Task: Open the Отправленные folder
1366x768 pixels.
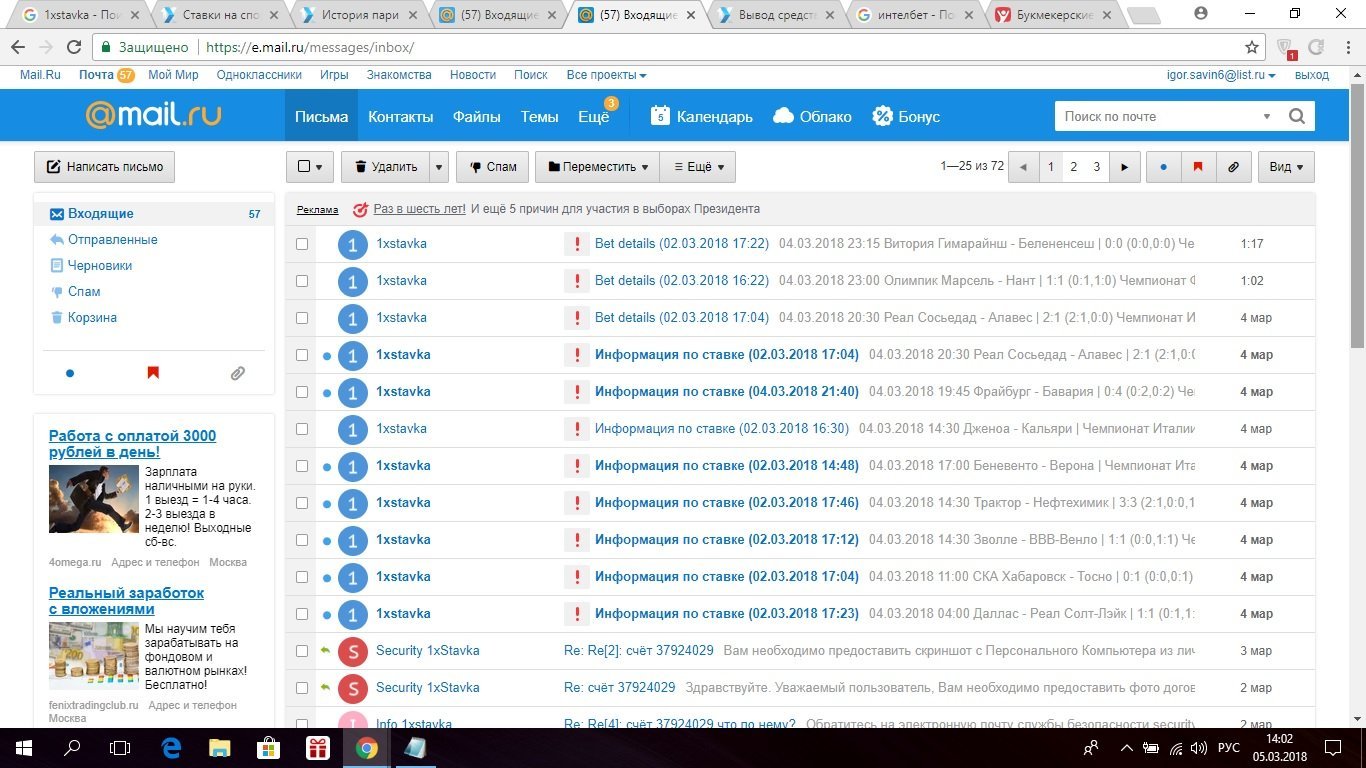Action: (x=112, y=240)
